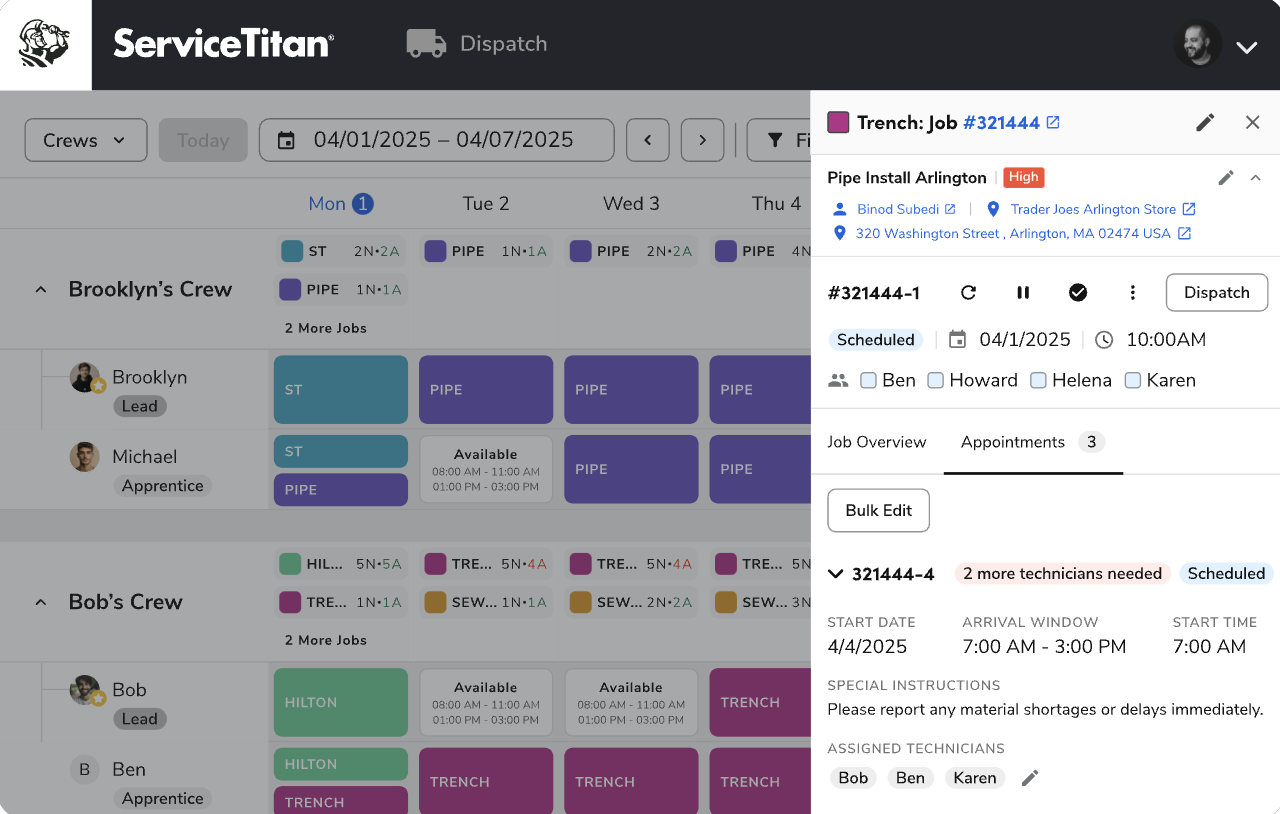Expand the user account chevron menu
Image resolution: width=1280 pixels, height=814 pixels.
point(1247,47)
